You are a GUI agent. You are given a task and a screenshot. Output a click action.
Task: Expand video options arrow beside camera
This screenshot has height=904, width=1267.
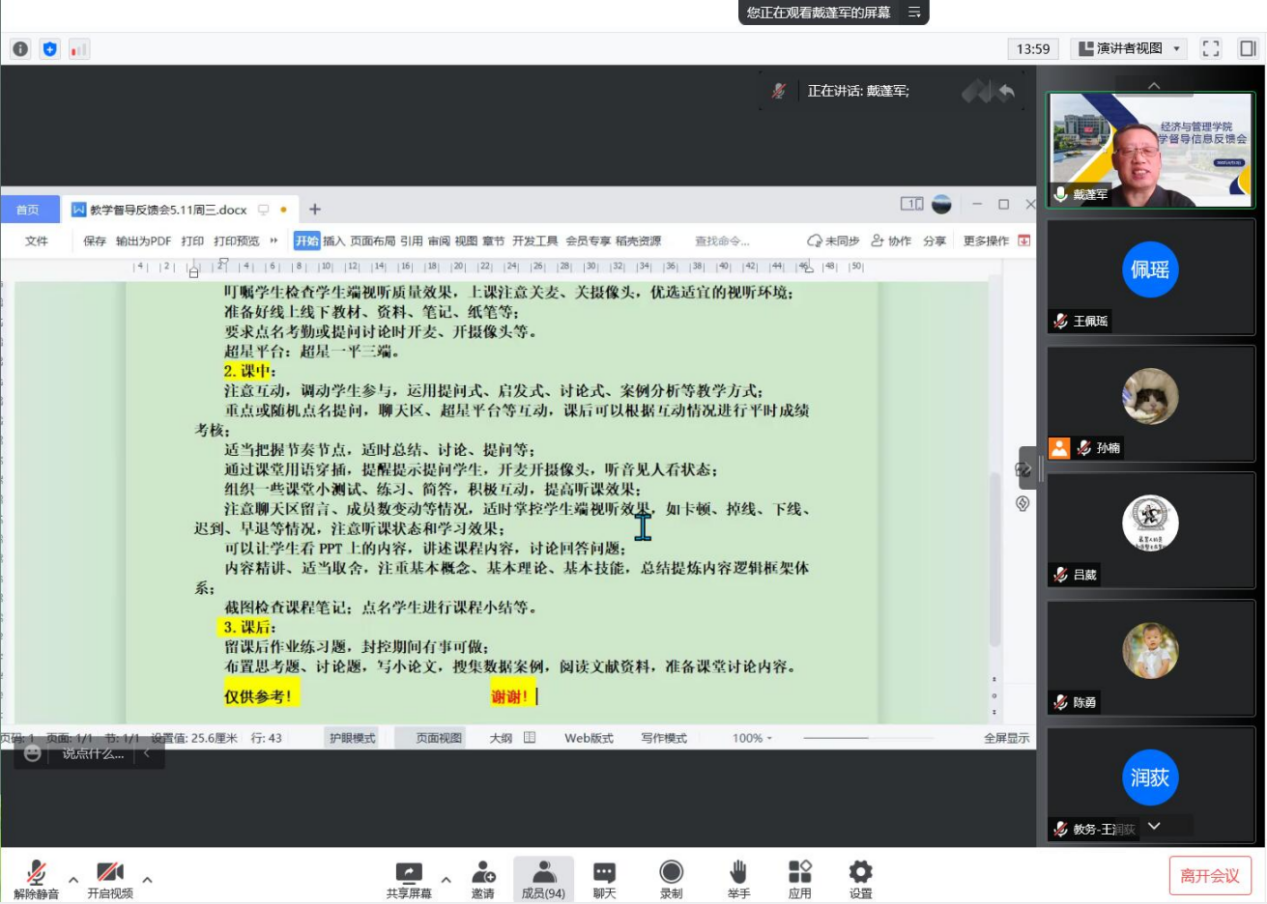147,880
